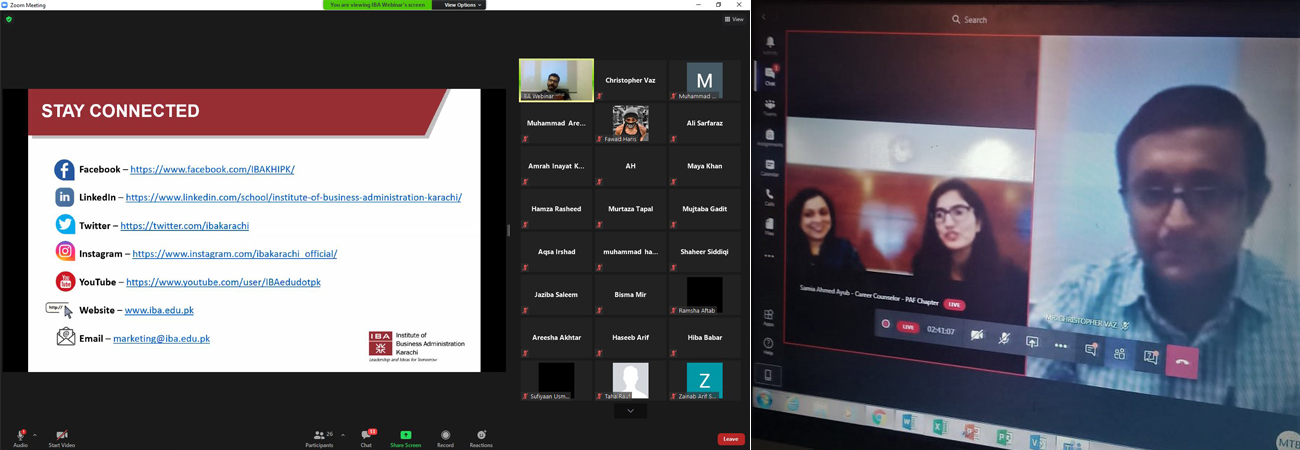Open PowerPoint from photographed taskbar
Image resolution: width=1300 pixels, height=450 pixels.
pyautogui.click(x=970, y=432)
